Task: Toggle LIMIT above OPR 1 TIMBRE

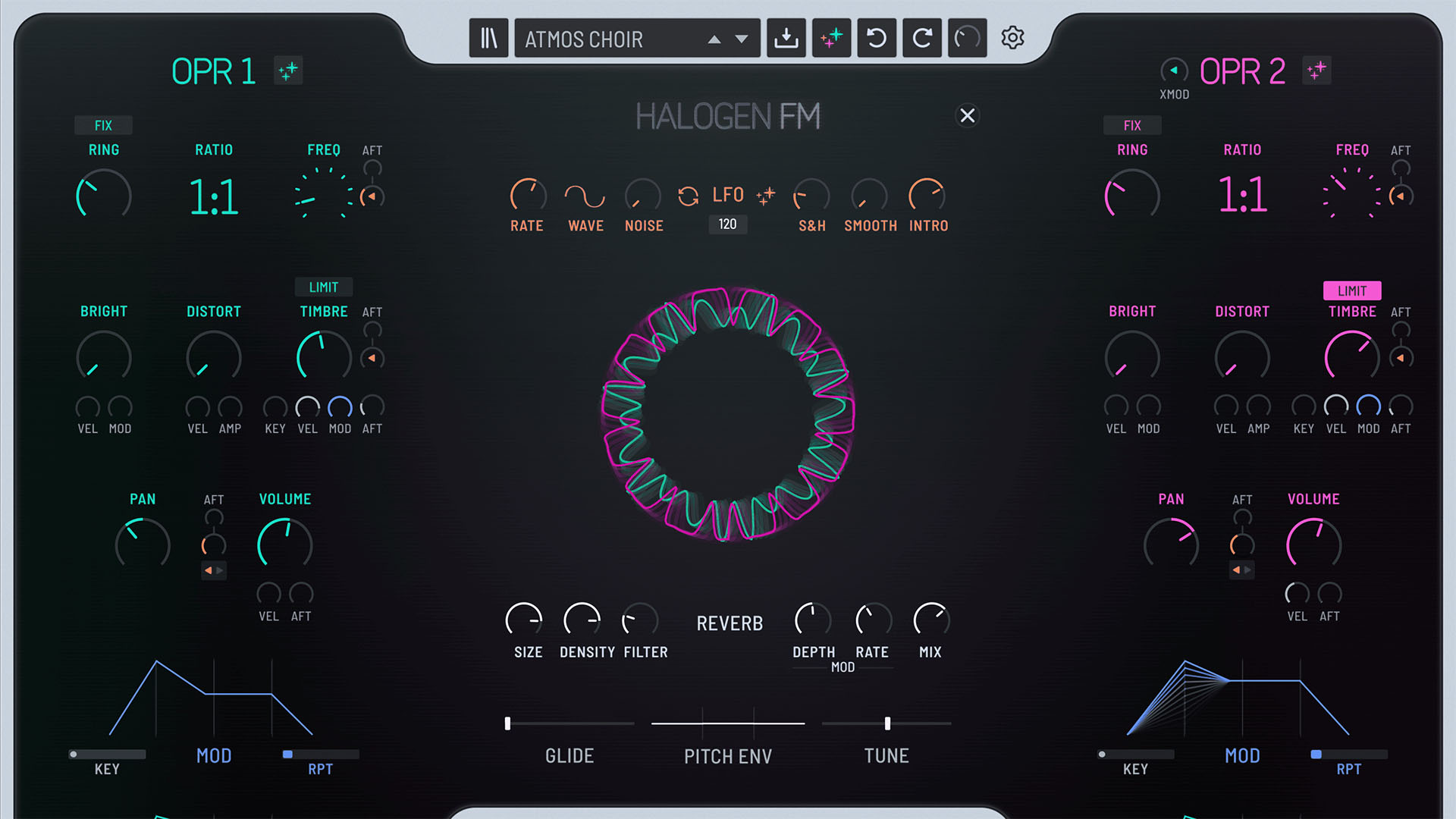Action: point(324,287)
